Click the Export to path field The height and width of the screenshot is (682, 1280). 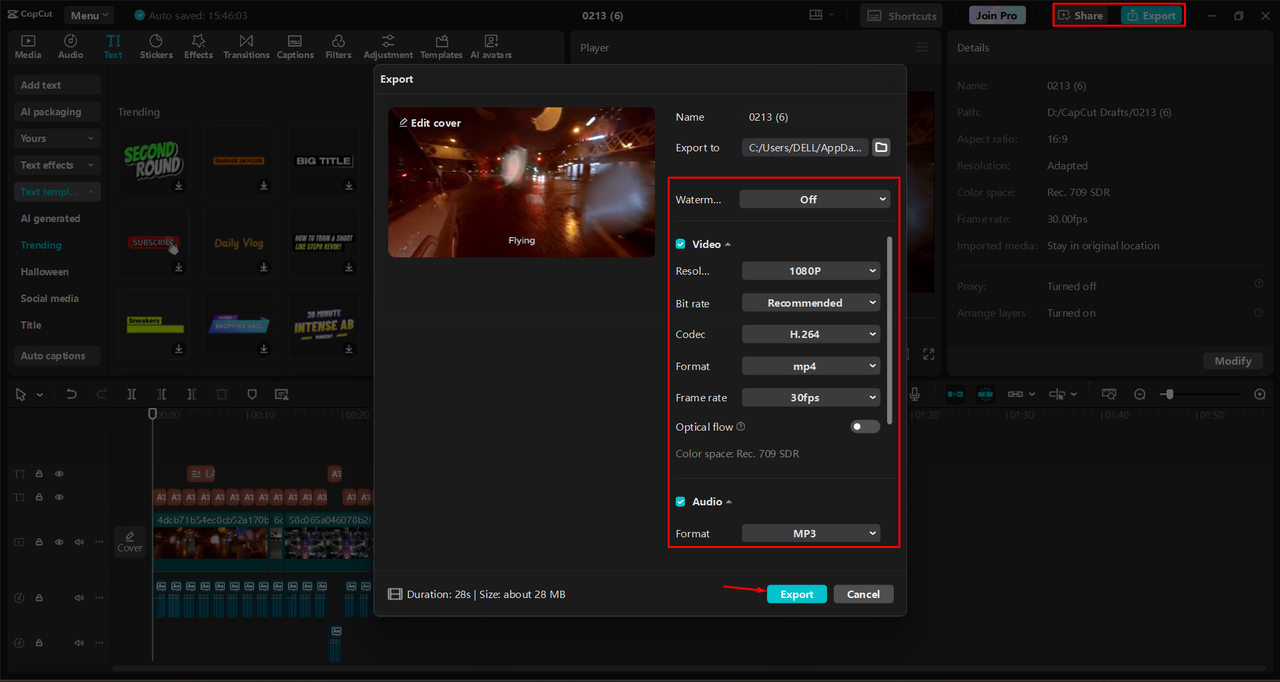[x=805, y=148]
